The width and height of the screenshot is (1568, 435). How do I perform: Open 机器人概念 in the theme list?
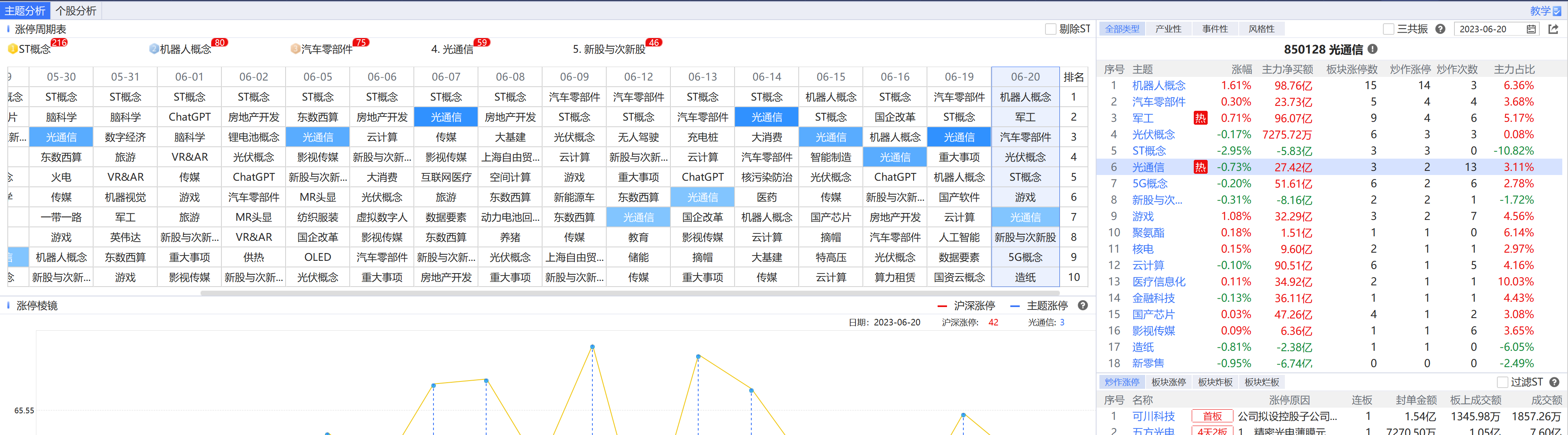point(1158,85)
